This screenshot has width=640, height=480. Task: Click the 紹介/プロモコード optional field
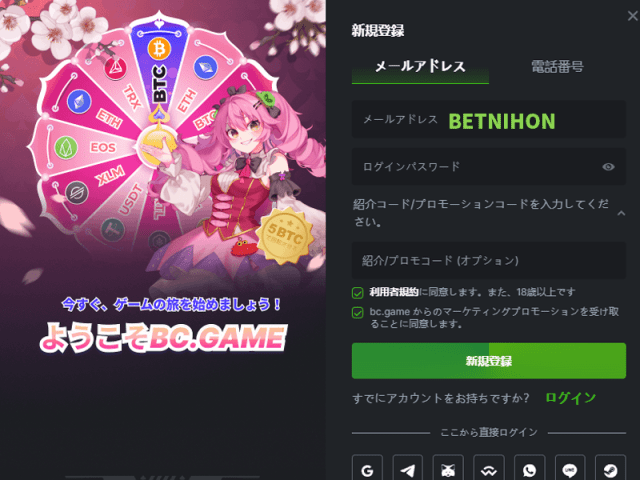489,260
